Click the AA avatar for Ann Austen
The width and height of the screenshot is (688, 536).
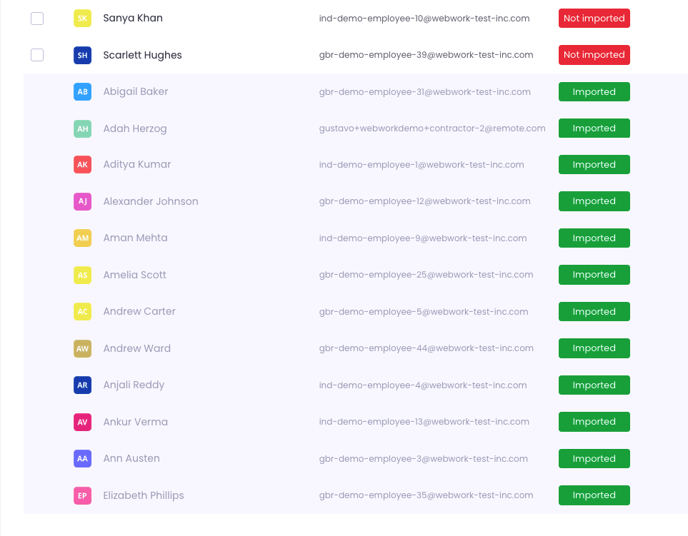click(x=82, y=458)
